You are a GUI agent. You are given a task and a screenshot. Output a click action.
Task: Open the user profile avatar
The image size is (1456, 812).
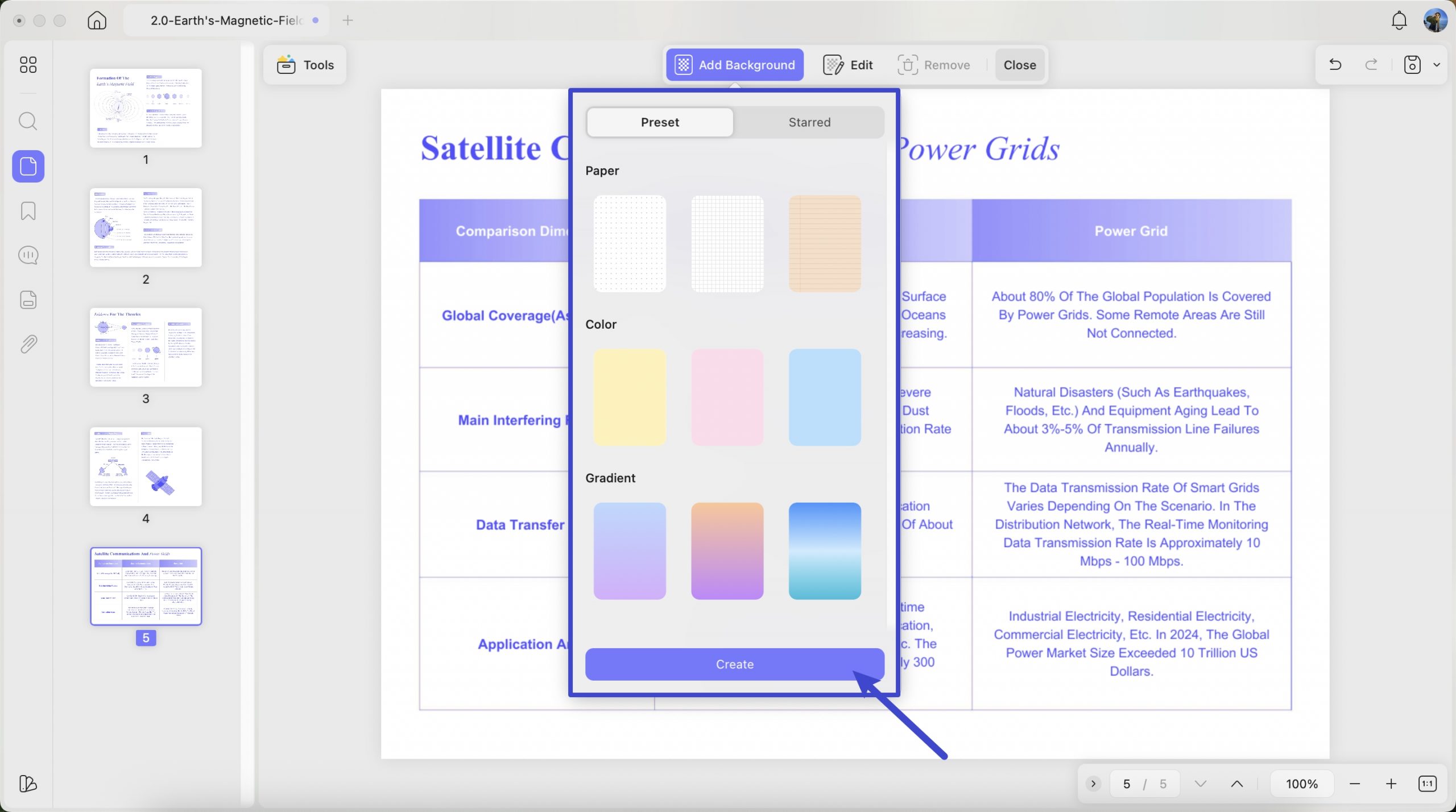click(x=1435, y=20)
